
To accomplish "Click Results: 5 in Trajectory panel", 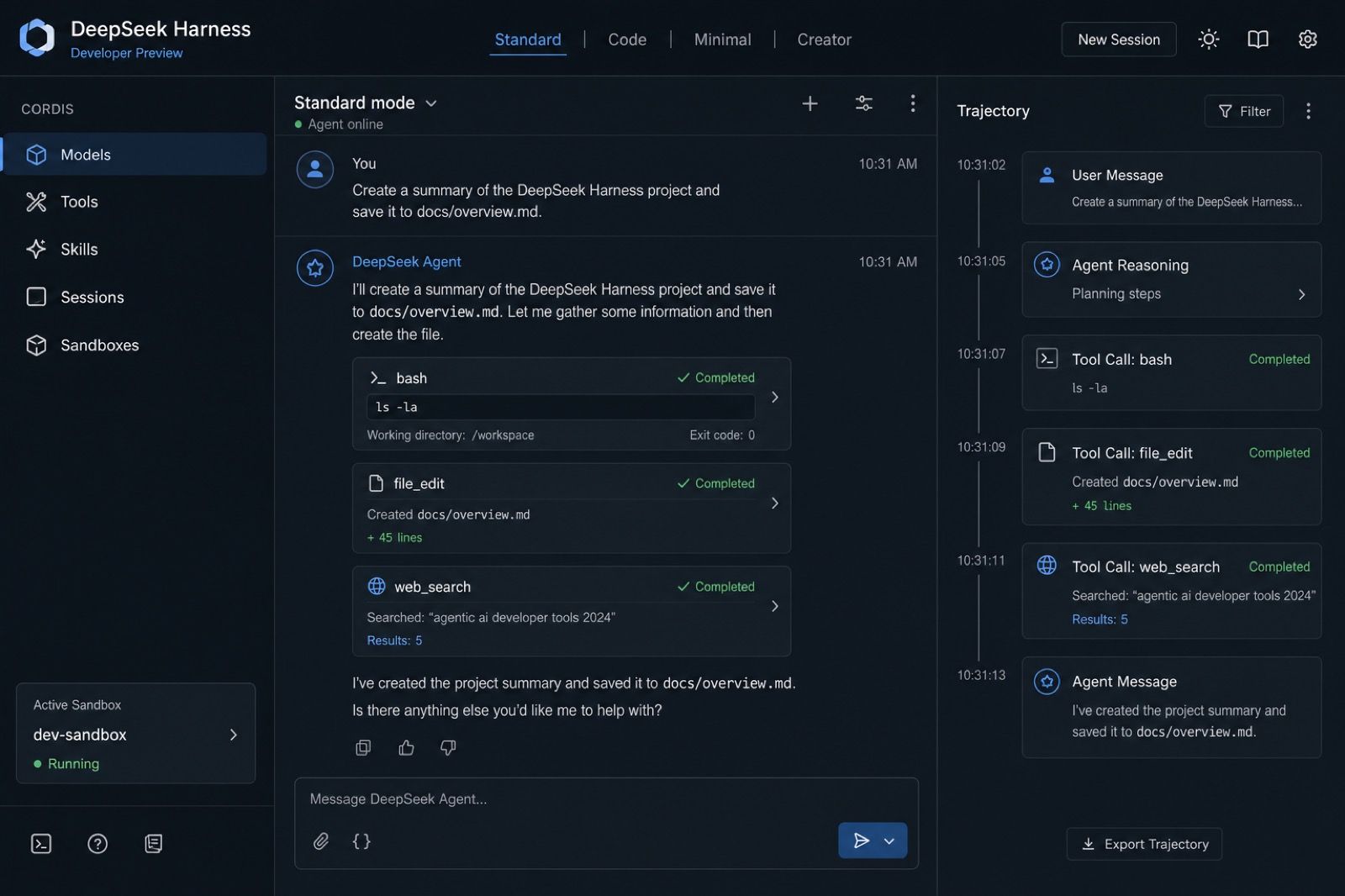I will click(1100, 619).
